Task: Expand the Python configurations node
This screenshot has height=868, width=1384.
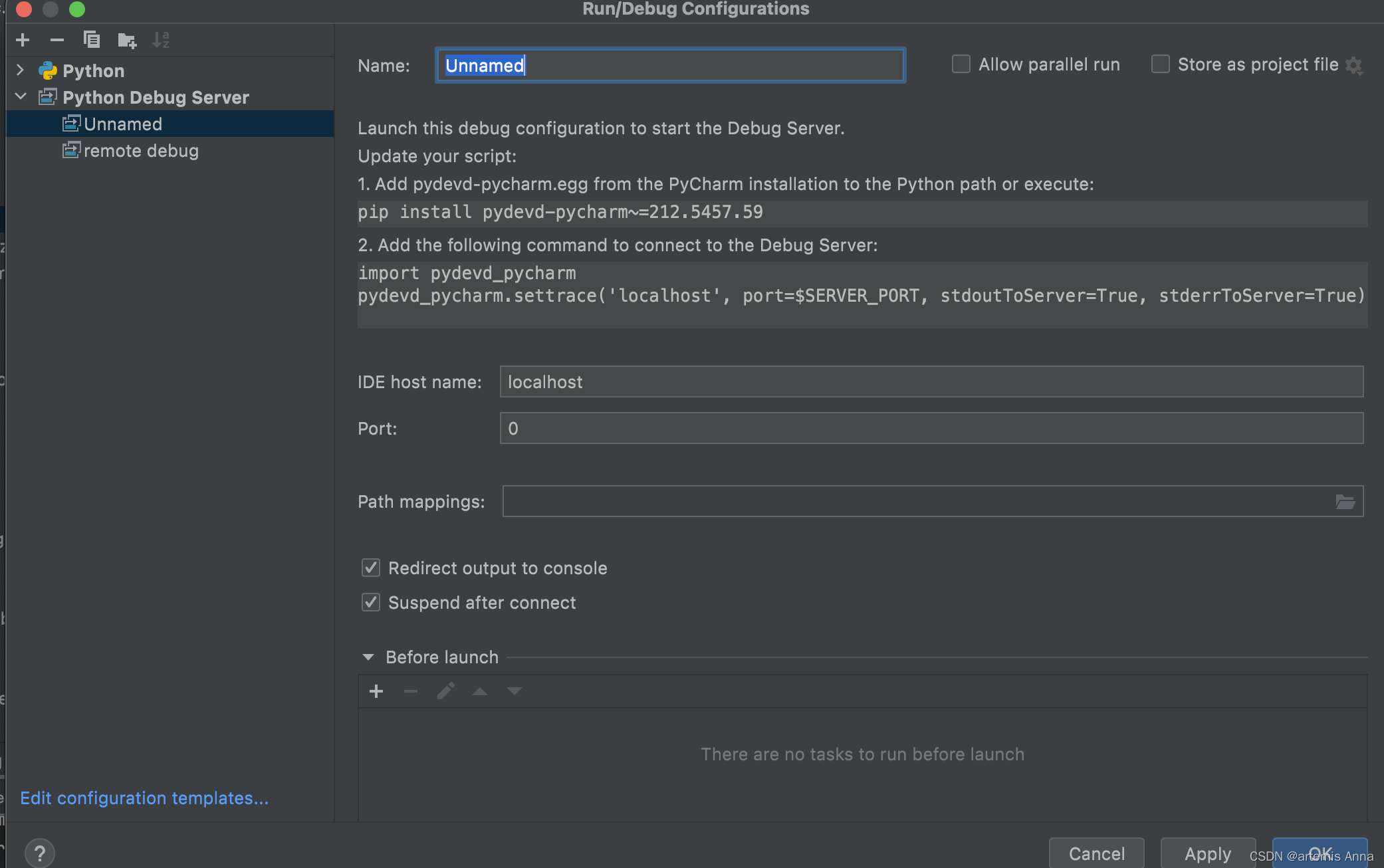Action: click(21, 70)
